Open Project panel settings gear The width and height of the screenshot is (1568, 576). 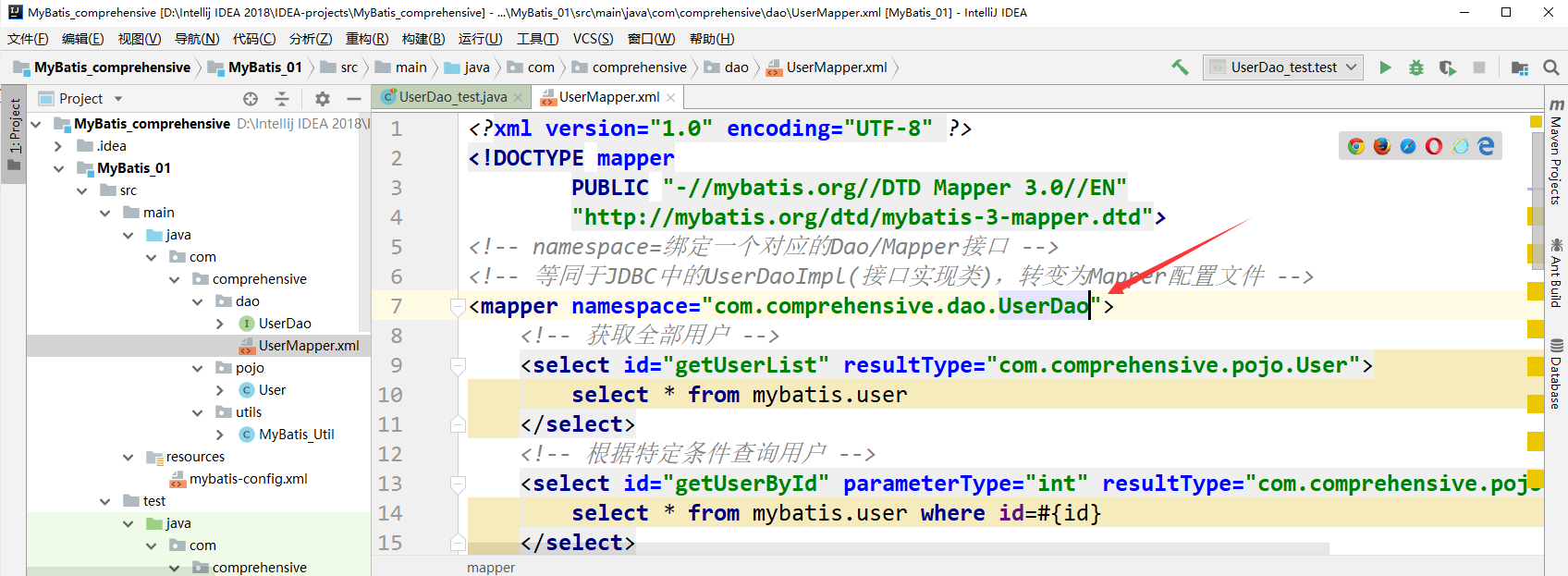point(322,99)
